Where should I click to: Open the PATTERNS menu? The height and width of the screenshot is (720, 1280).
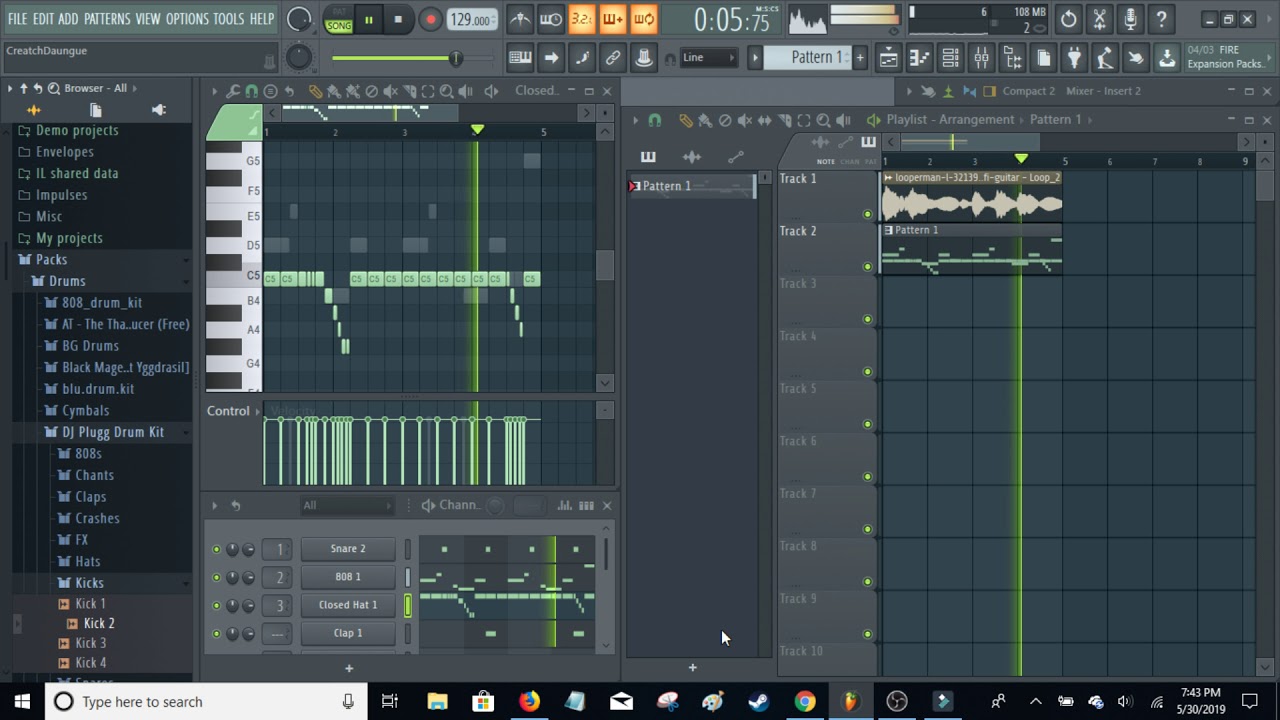click(x=106, y=19)
